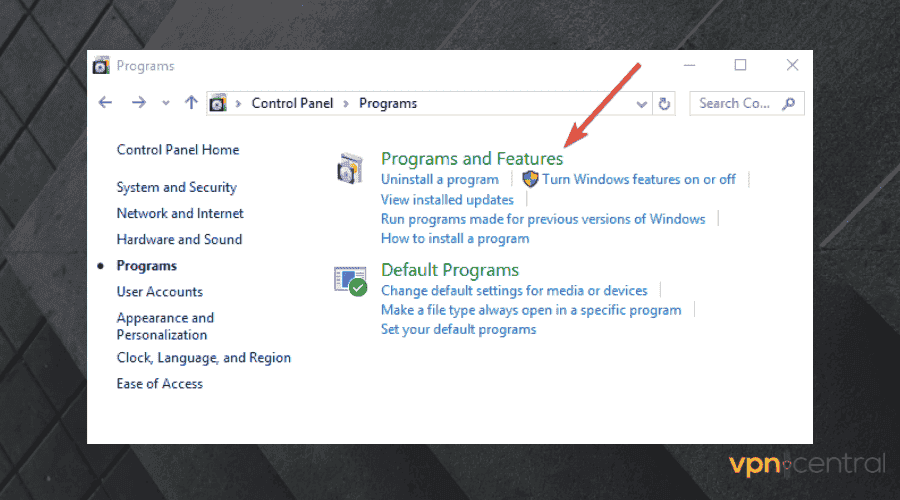Click the Programs window title bar icon
This screenshot has width=900, height=500.
coord(101,65)
